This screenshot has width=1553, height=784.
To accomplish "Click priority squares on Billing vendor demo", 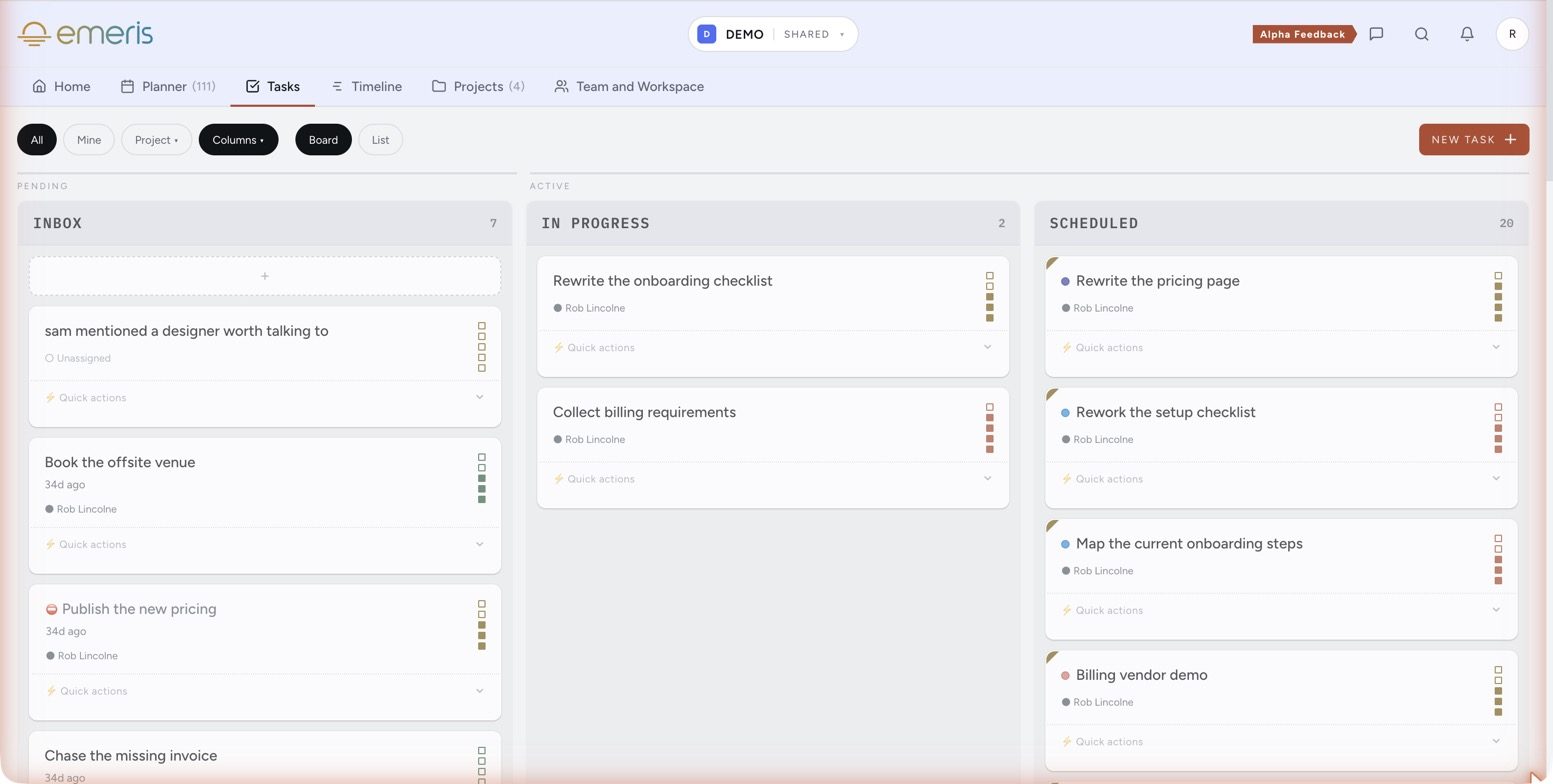I will point(1498,691).
